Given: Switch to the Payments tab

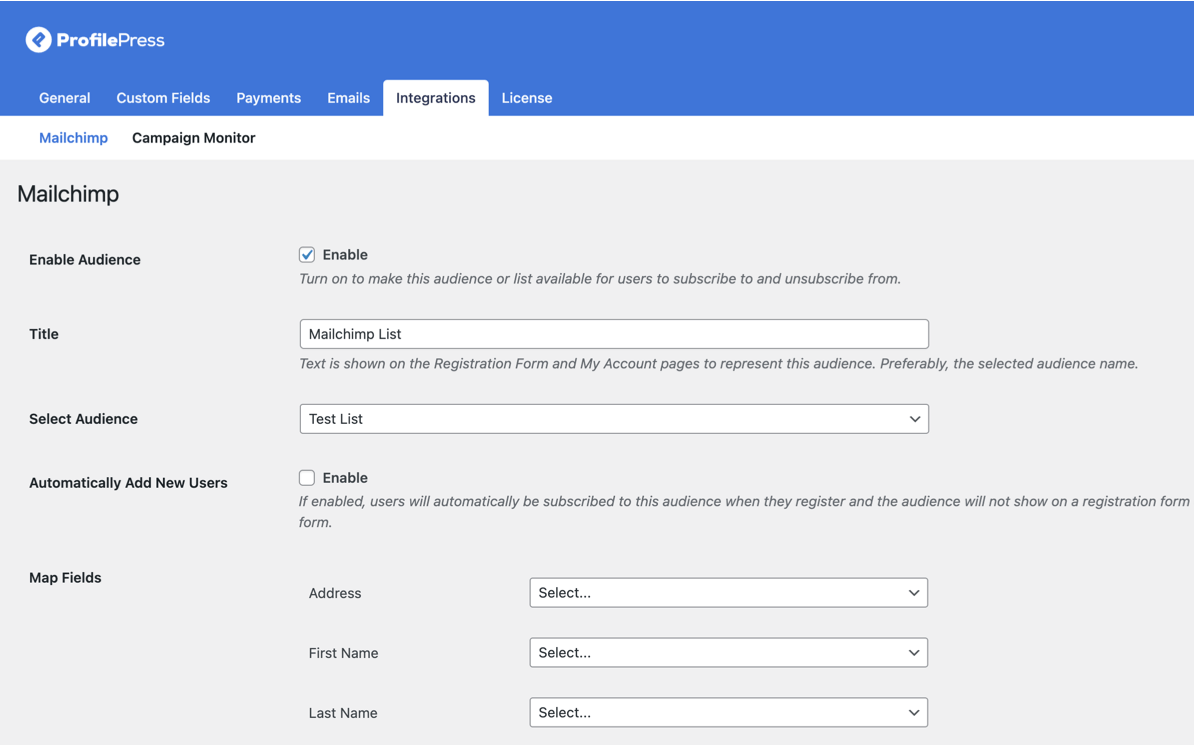Looking at the screenshot, I should pos(268,97).
